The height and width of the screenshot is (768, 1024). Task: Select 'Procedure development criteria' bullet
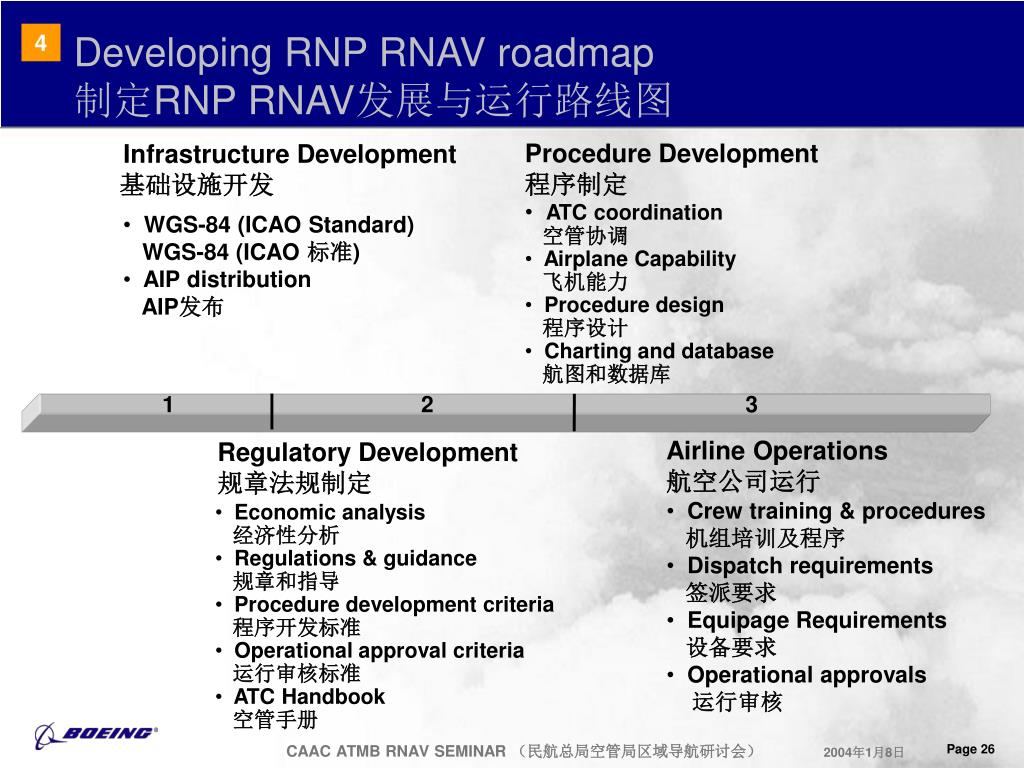[394, 605]
